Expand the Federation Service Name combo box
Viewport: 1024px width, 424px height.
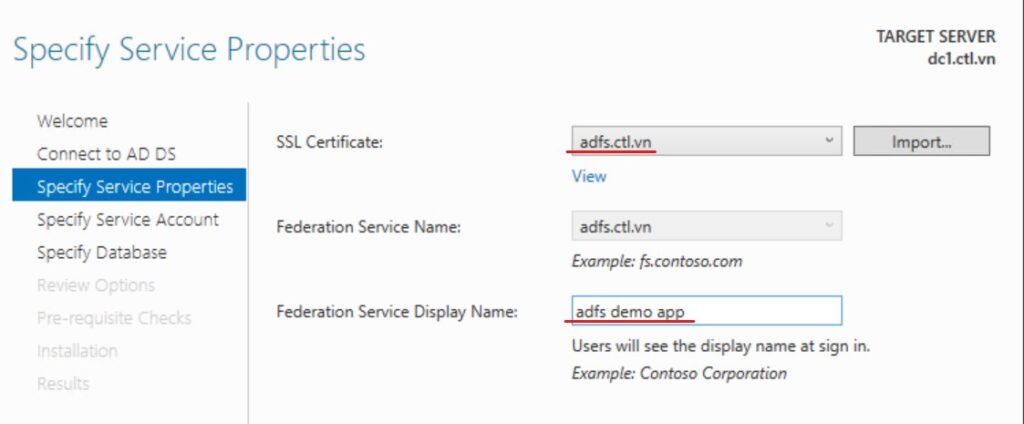[x=706, y=227]
